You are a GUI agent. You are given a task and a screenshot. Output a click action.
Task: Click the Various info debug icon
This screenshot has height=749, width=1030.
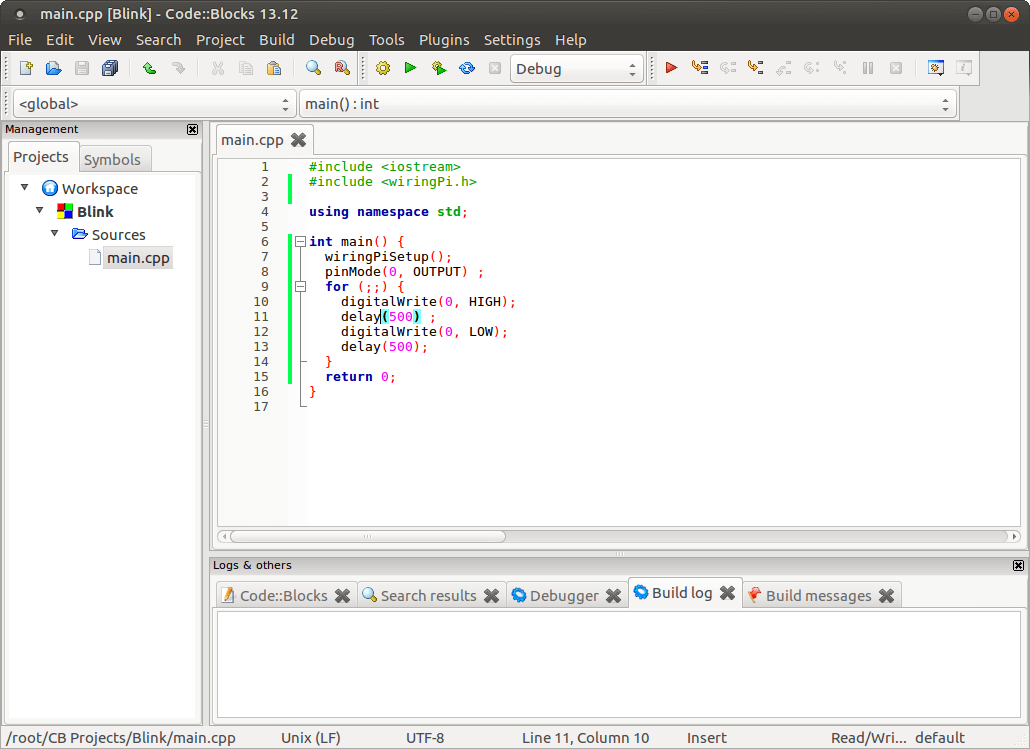[964, 68]
